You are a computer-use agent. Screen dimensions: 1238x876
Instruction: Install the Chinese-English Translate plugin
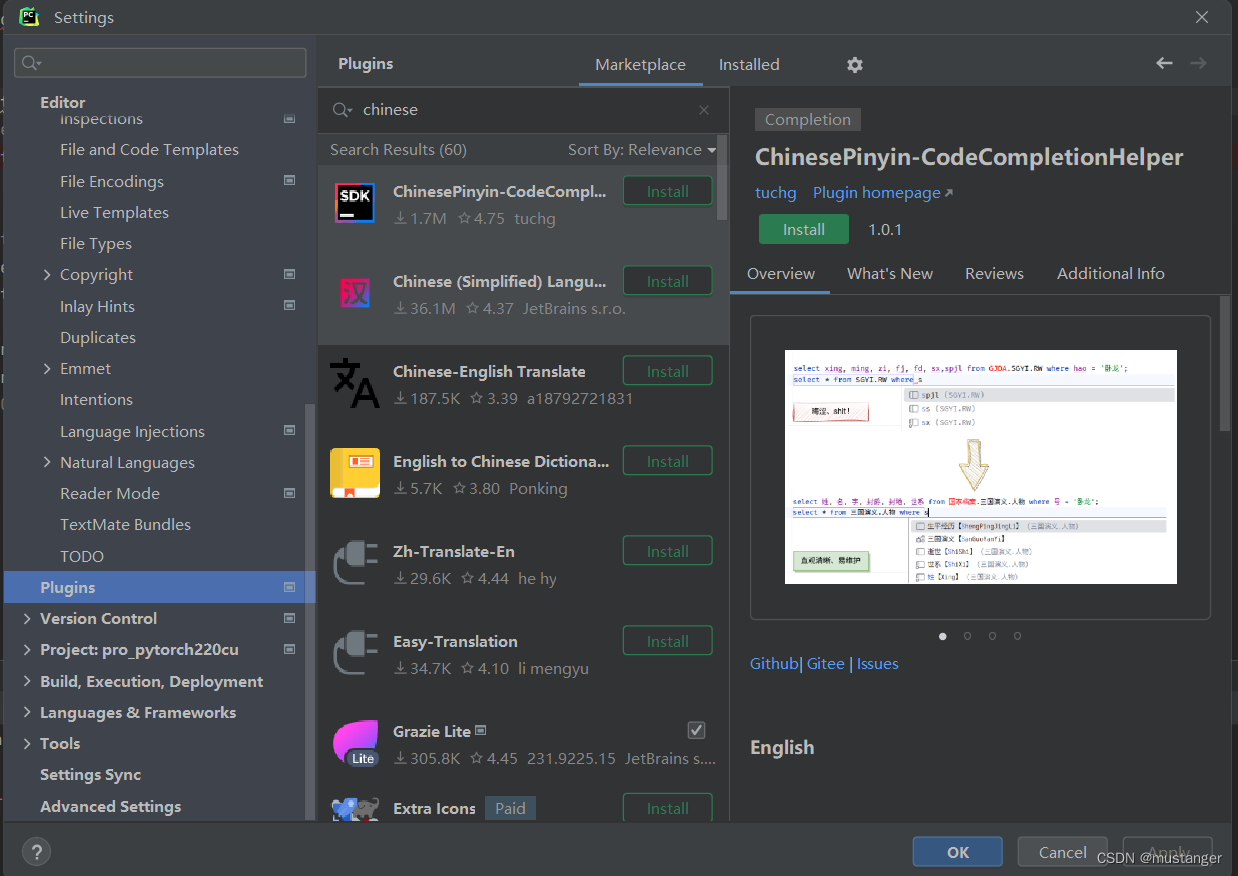(x=667, y=371)
